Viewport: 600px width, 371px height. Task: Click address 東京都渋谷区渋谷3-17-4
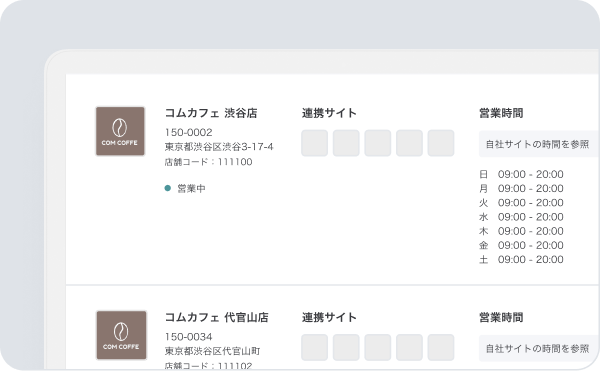(219, 147)
